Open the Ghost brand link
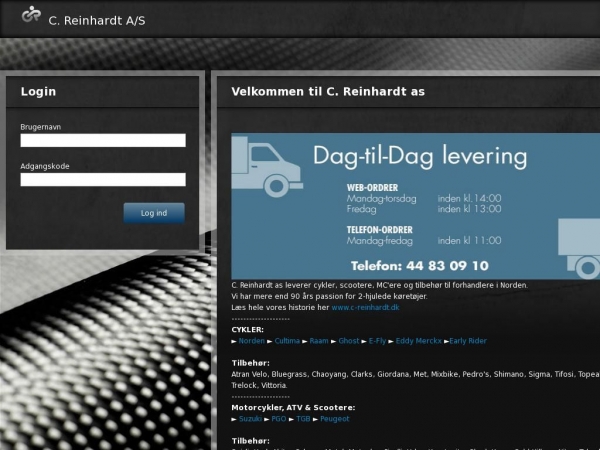Image resolution: width=600 pixels, height=450 pixels. [348, 341]
